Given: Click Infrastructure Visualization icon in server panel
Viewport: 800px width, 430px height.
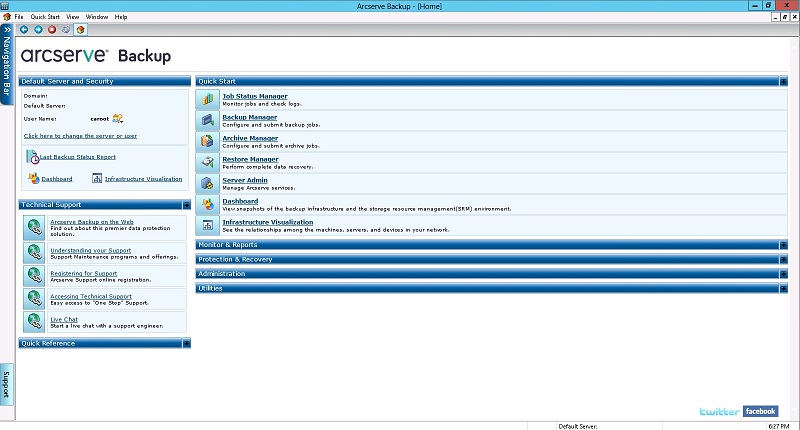Looking at the screenshot, I should point(97,179).
